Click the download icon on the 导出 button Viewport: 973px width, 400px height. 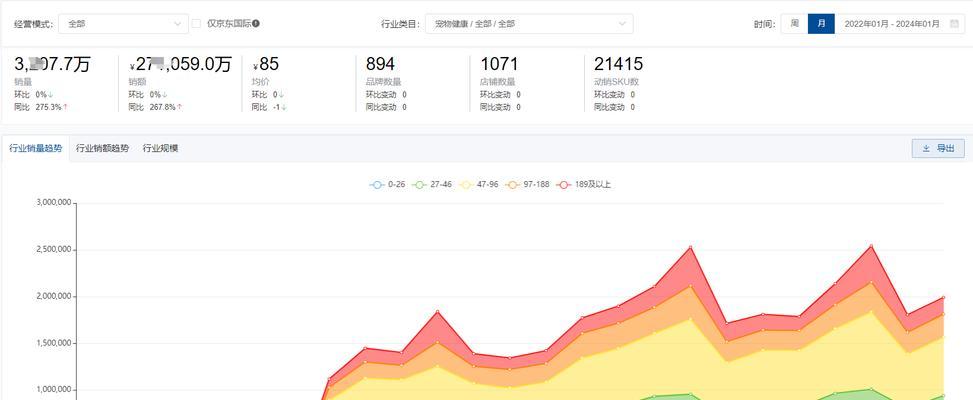click(926, 148)
